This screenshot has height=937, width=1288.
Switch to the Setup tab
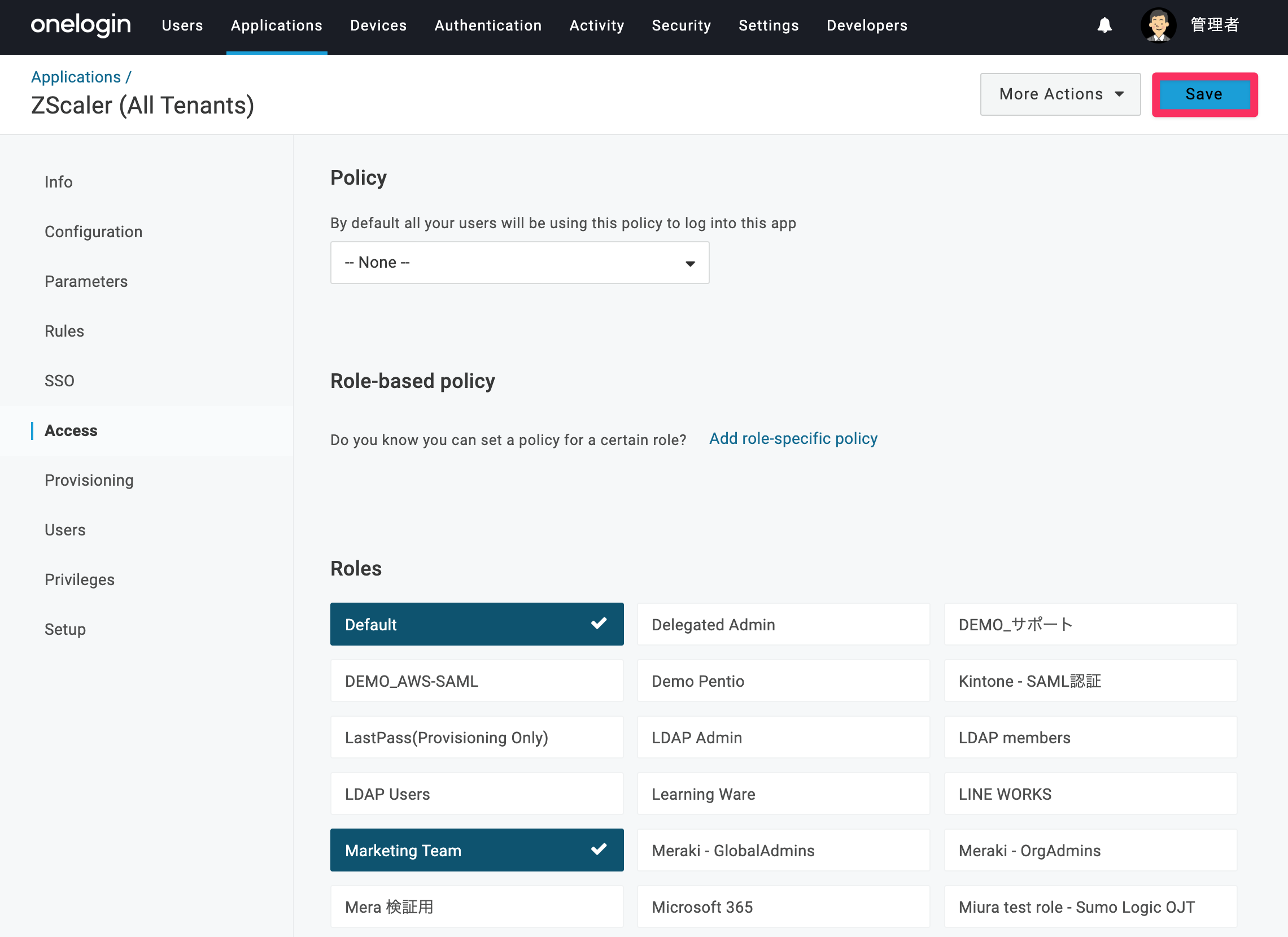[x=66, y=629]
